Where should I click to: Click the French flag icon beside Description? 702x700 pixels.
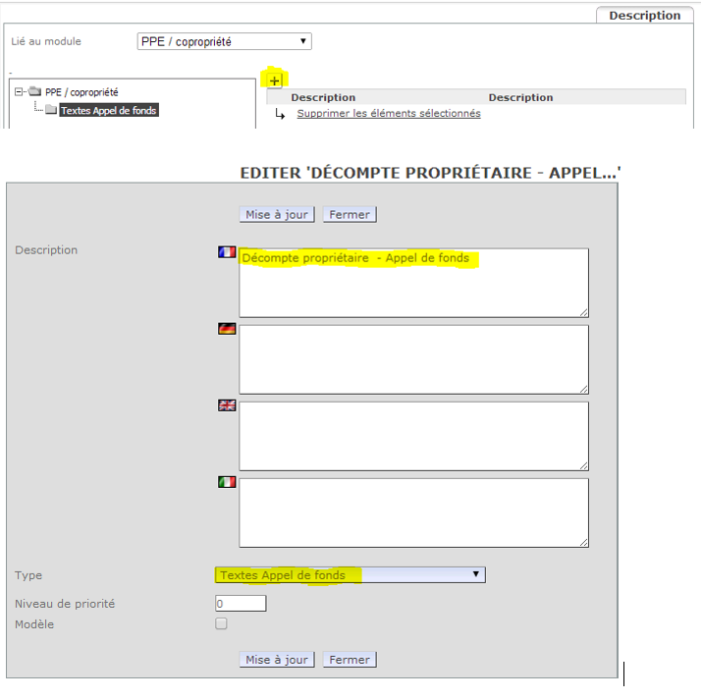tap(227, 252)
